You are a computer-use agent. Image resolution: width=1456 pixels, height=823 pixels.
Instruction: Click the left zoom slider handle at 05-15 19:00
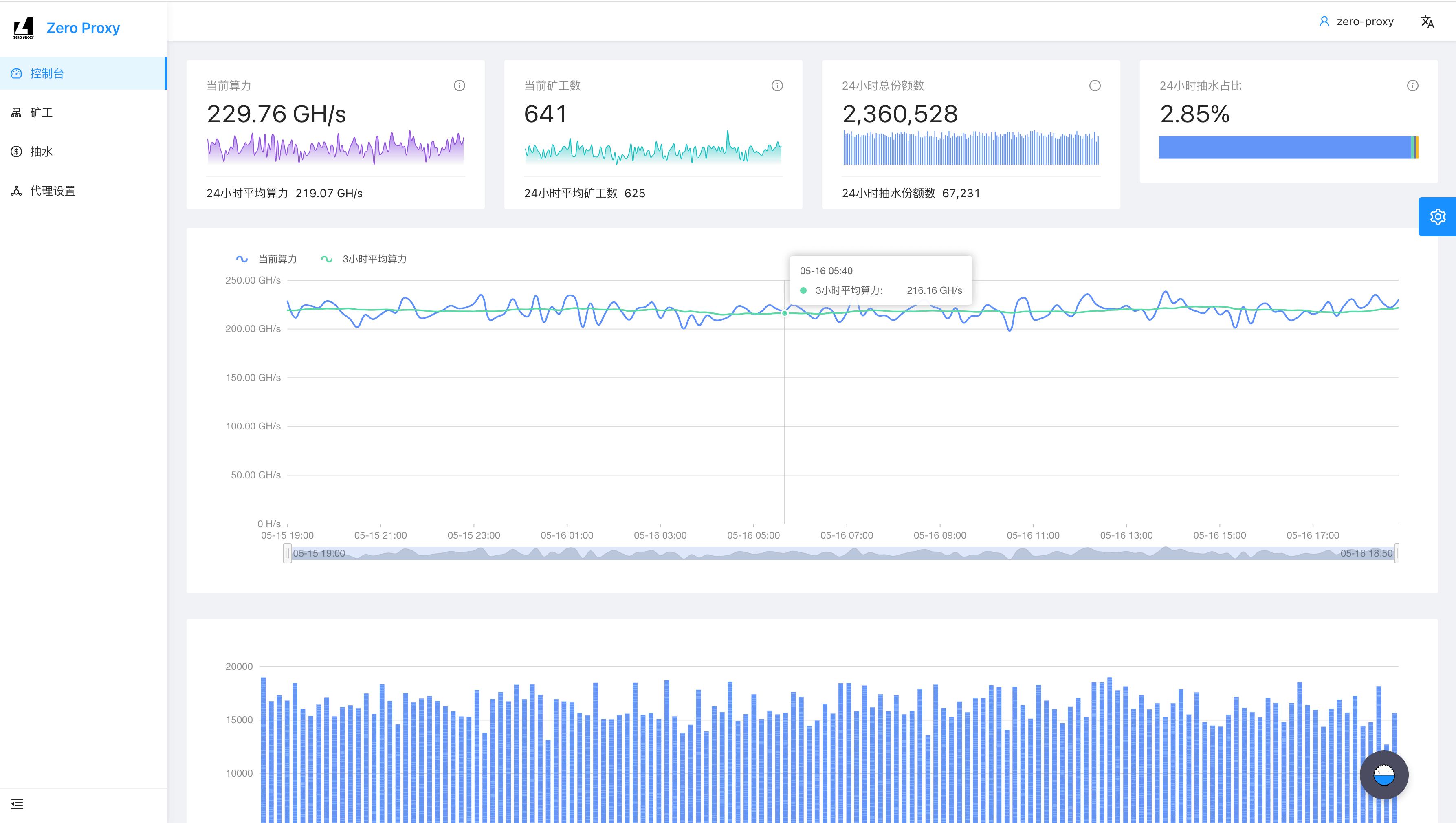pyautogui.click(x=287, y=553)
